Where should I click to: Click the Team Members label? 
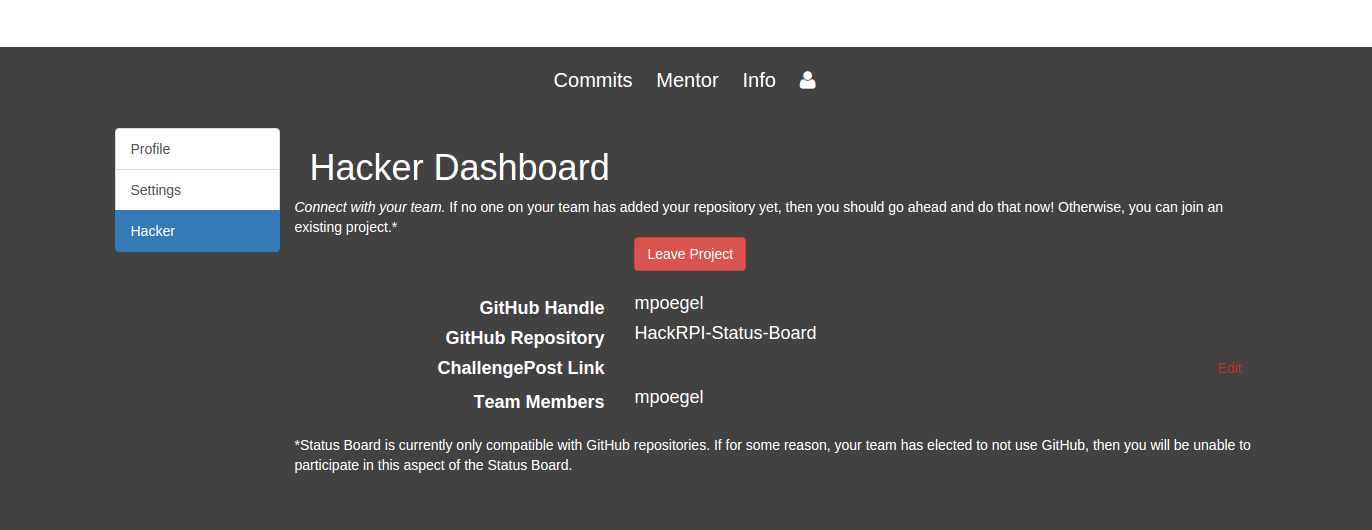tap(538, 402)
